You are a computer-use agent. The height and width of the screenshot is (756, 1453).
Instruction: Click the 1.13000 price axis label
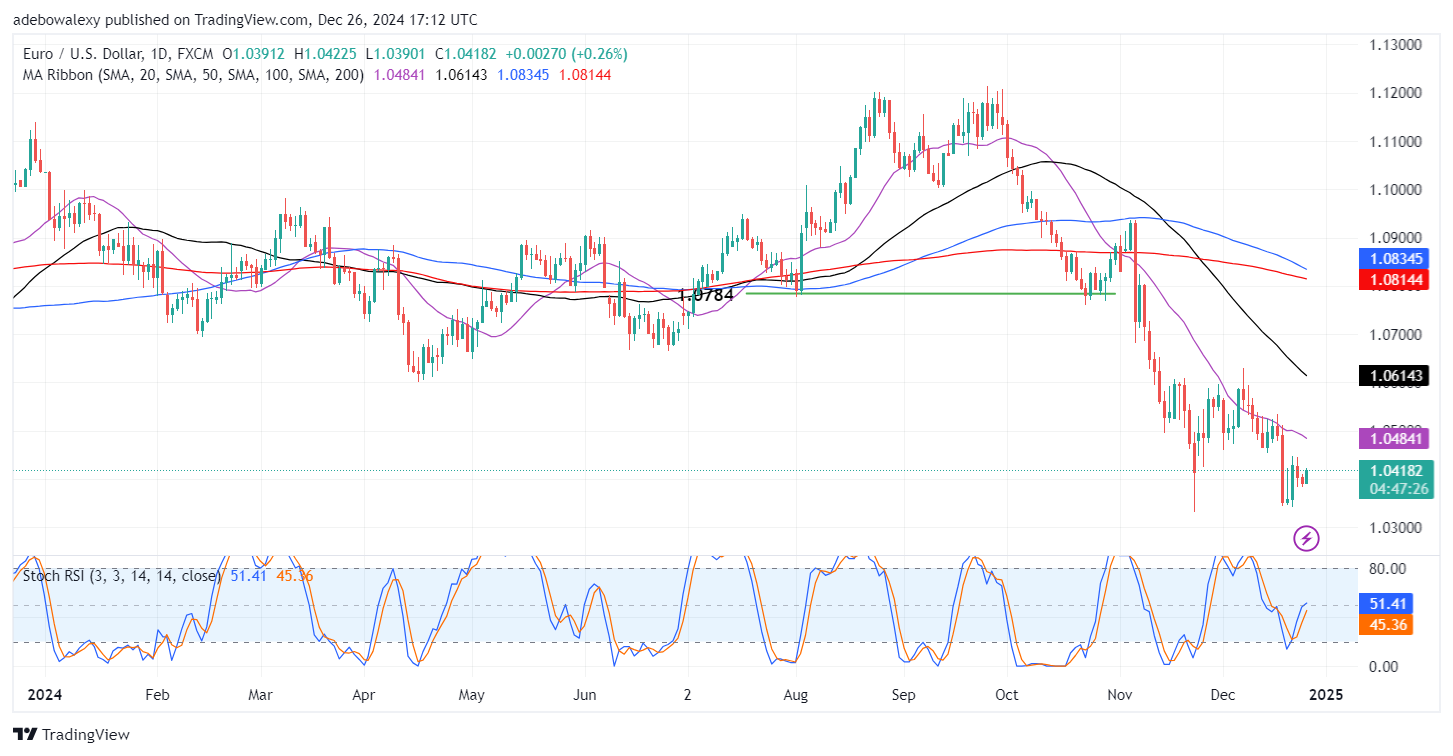(1396, 45)
